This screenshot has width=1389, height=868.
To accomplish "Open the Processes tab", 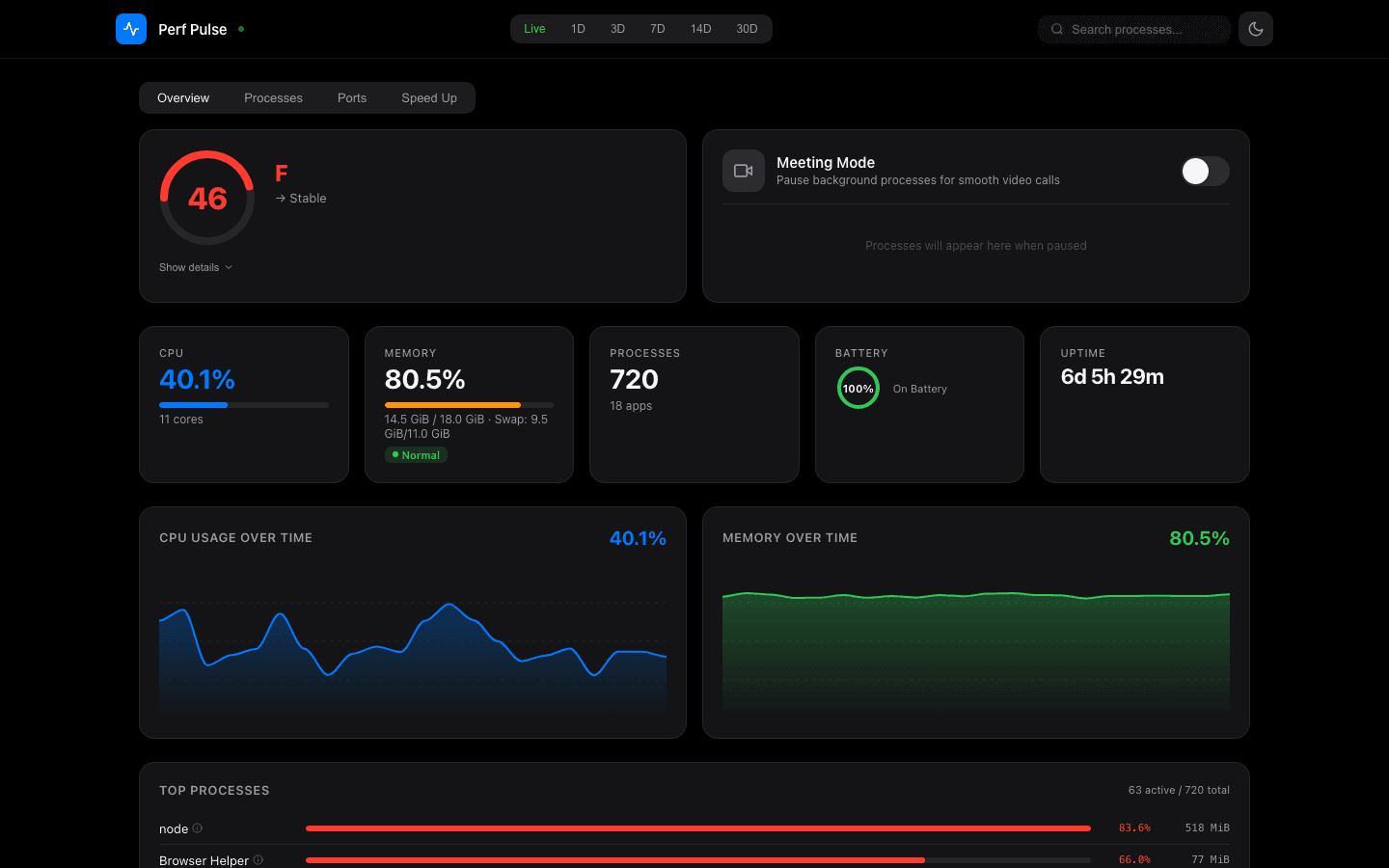I will pyautogui.click(x=273, y=97).
